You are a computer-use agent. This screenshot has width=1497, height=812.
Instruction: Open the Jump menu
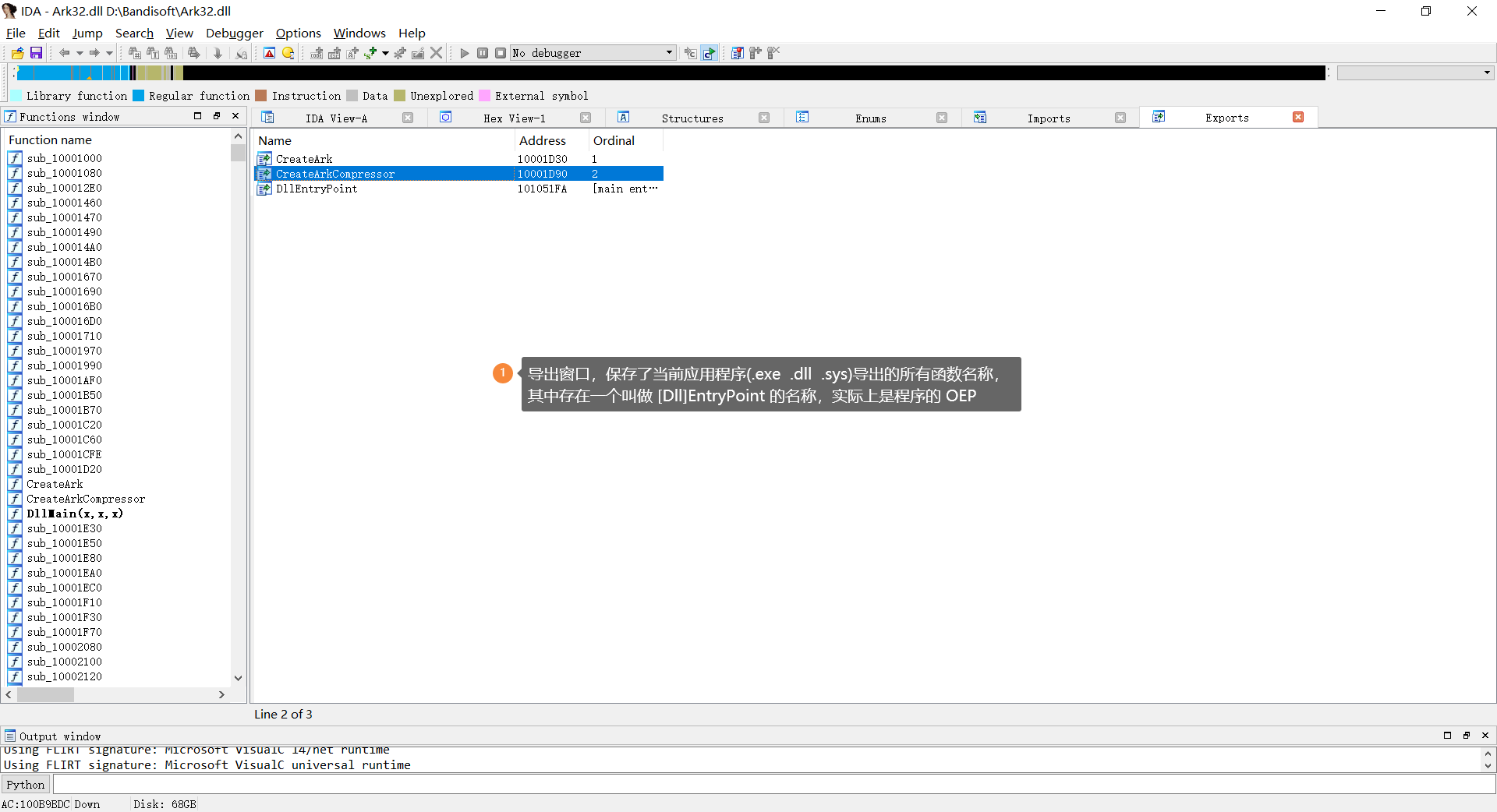point(87,33)
